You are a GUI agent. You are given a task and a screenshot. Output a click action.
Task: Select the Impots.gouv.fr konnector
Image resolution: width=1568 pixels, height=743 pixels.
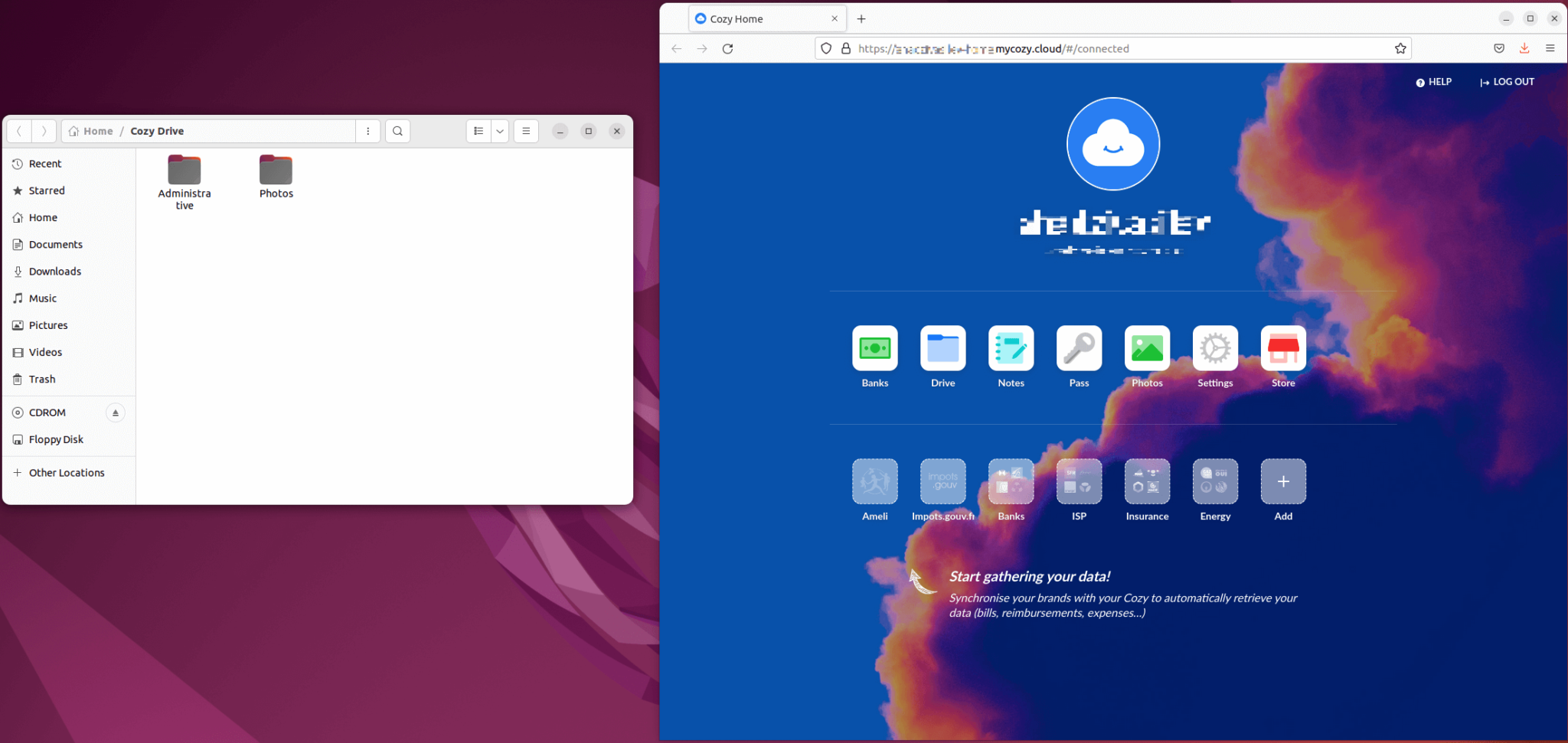(942, 482)
